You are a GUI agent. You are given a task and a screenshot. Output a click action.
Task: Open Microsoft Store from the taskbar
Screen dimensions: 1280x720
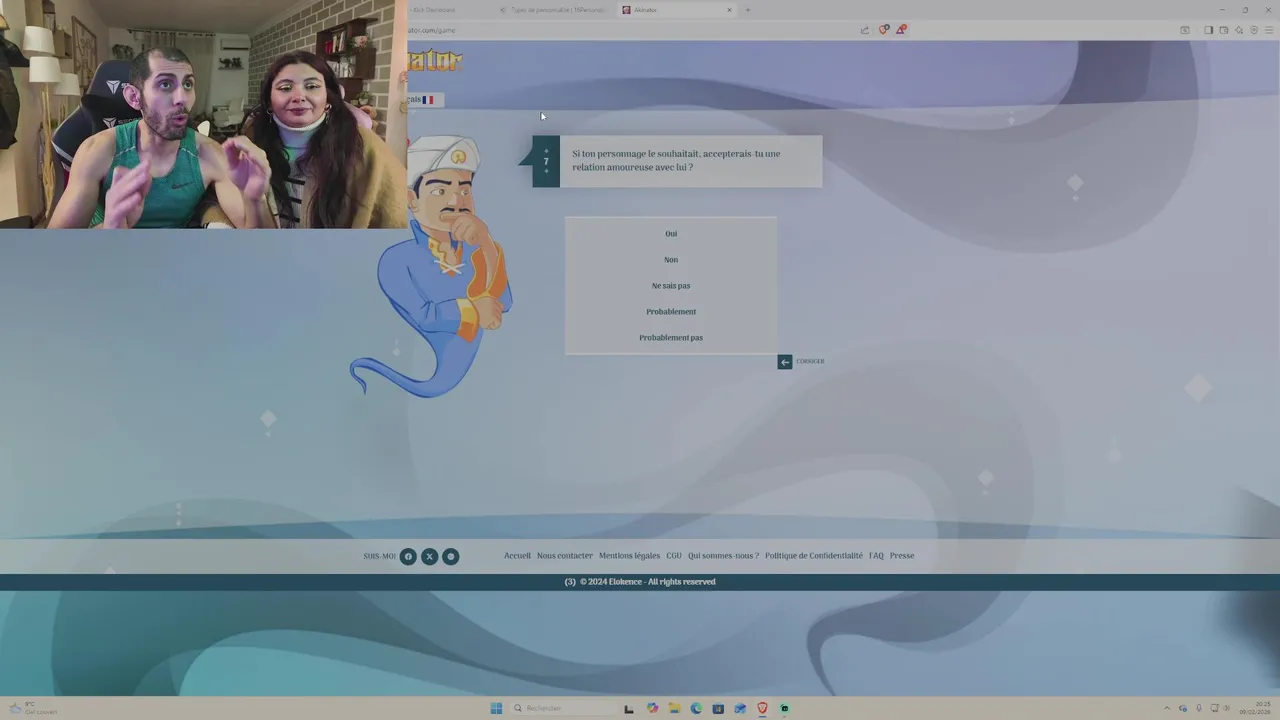(718, 708)
